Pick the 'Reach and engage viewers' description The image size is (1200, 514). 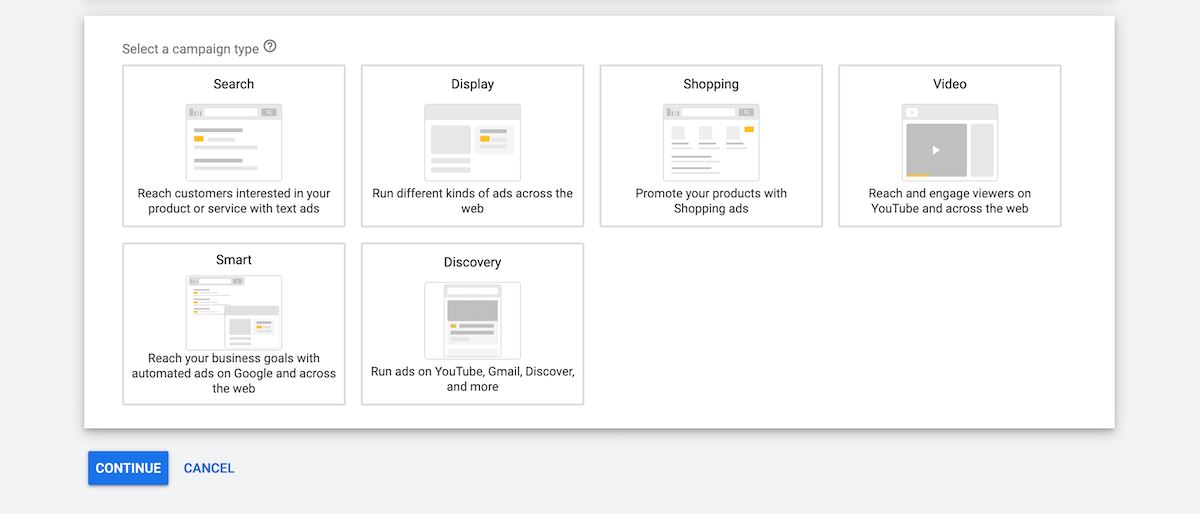950,201
